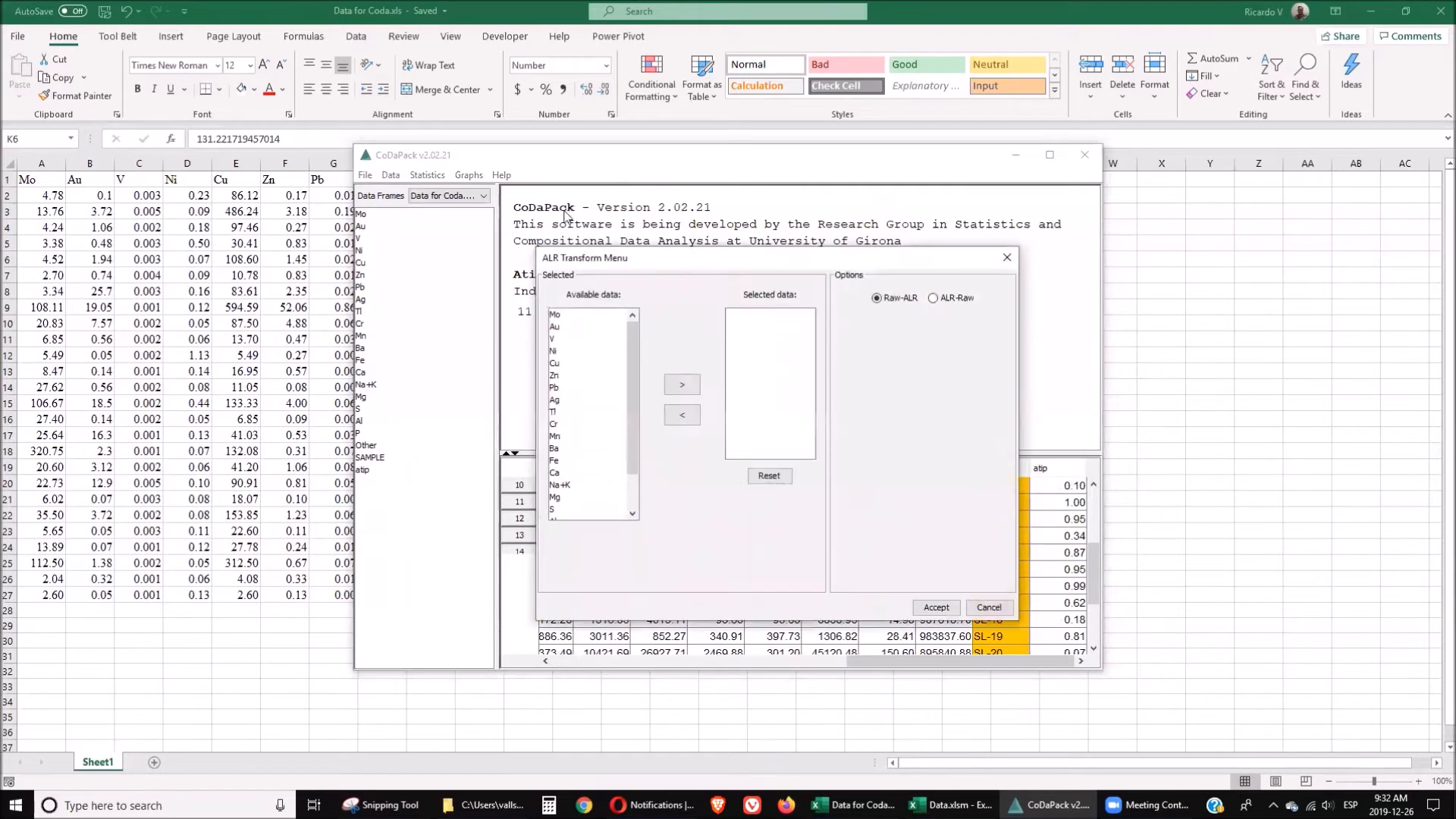
Task: Select the ALR-Raw radio option
Action: pos(933,298)
